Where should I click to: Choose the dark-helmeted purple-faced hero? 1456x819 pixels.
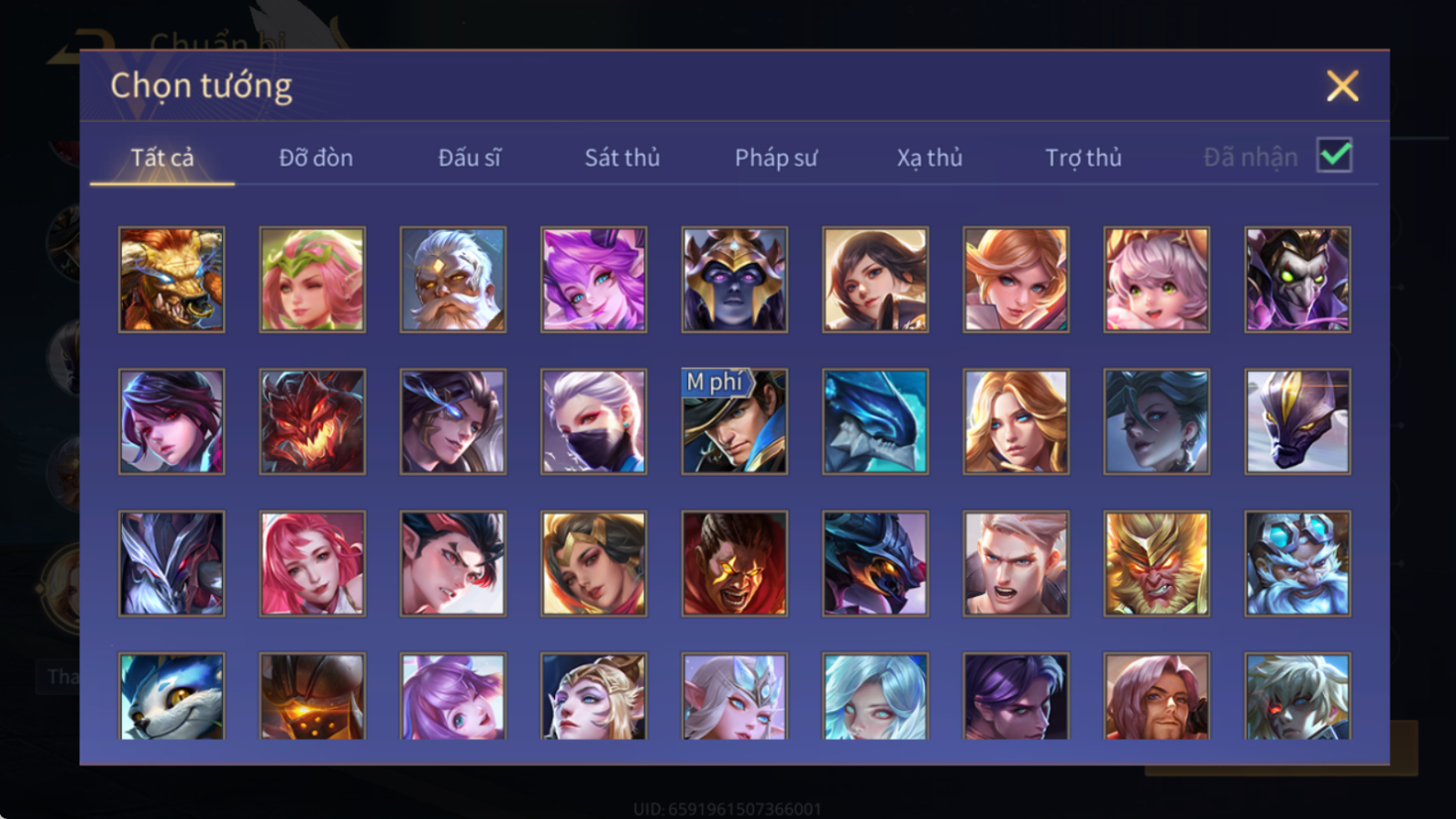(x=734, y=280)
